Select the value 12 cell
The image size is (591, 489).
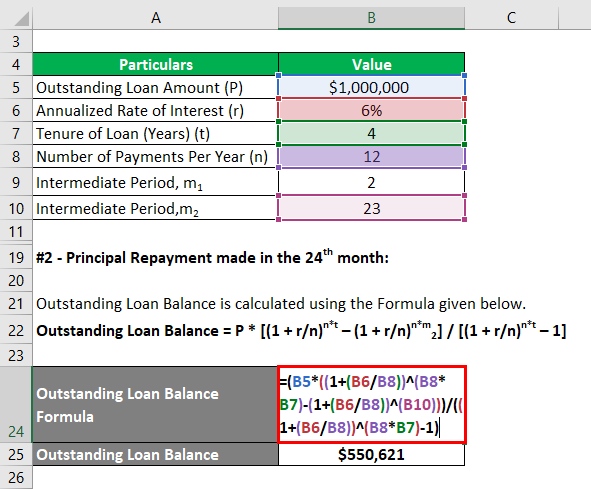(x=371, y=156)
